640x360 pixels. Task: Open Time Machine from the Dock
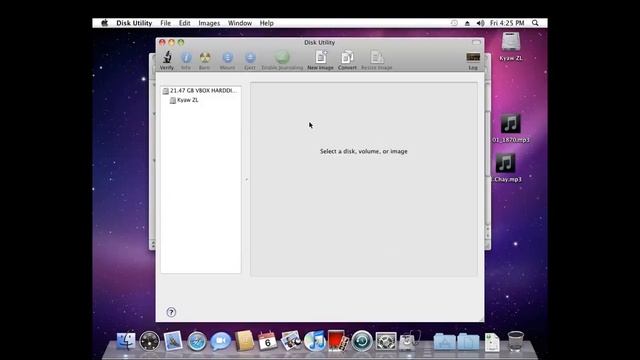coord(362,341)
